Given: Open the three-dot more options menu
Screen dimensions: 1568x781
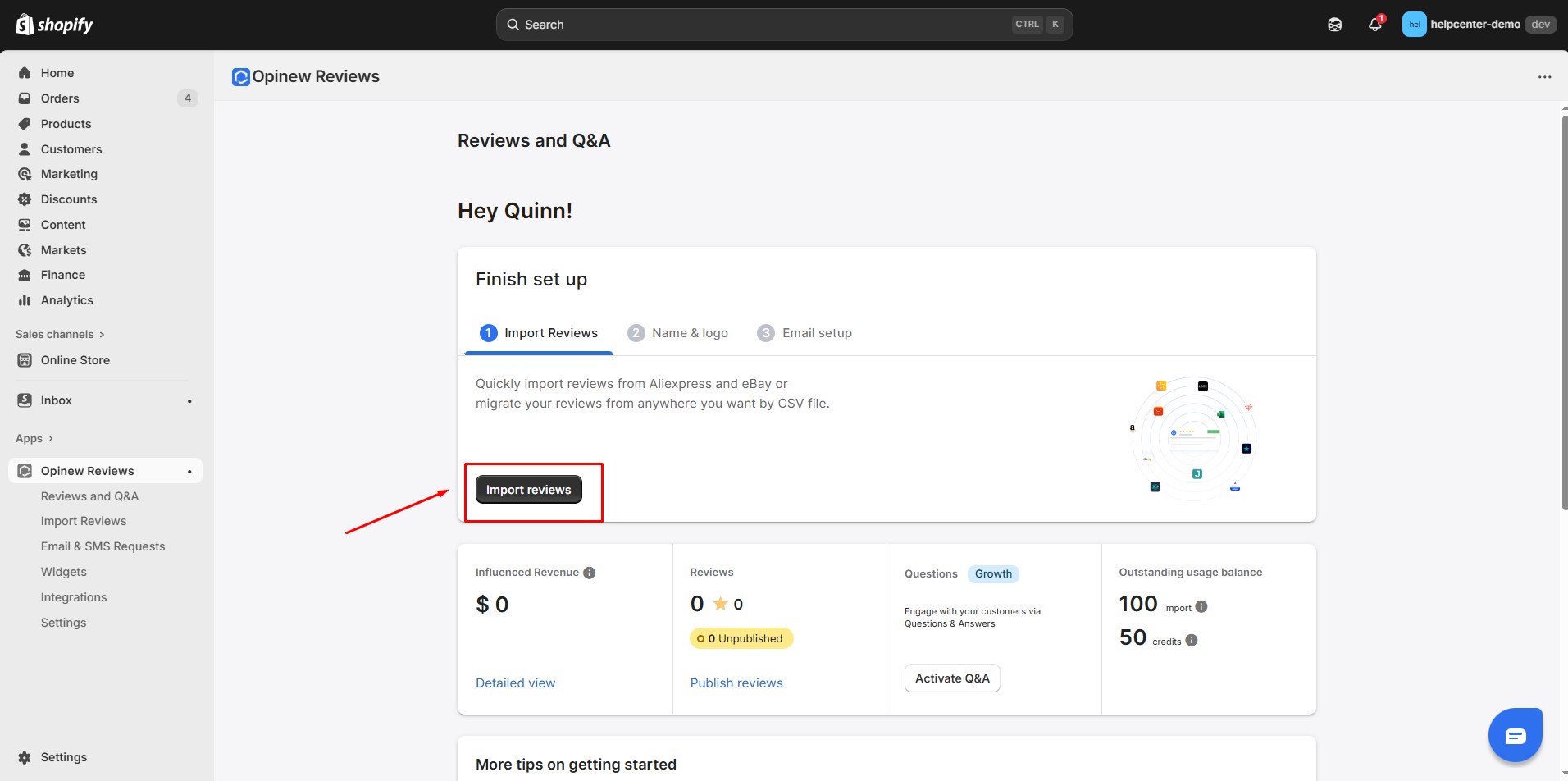Looking at the screenshot, I should (x=1544, y=77).
